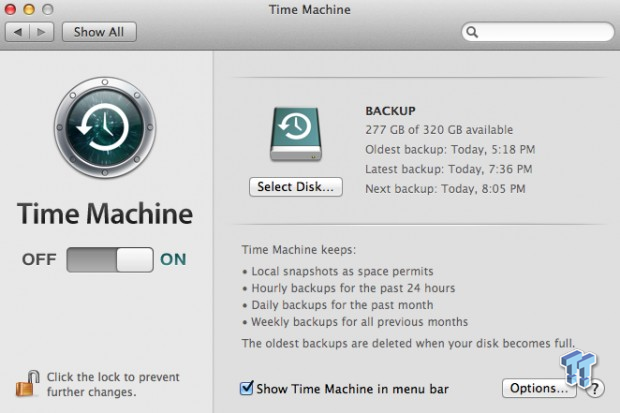Image resolution: width=620 pixels, height=413 pixels.
Task: Click the Time Machine window title
Action: point(310,9)
